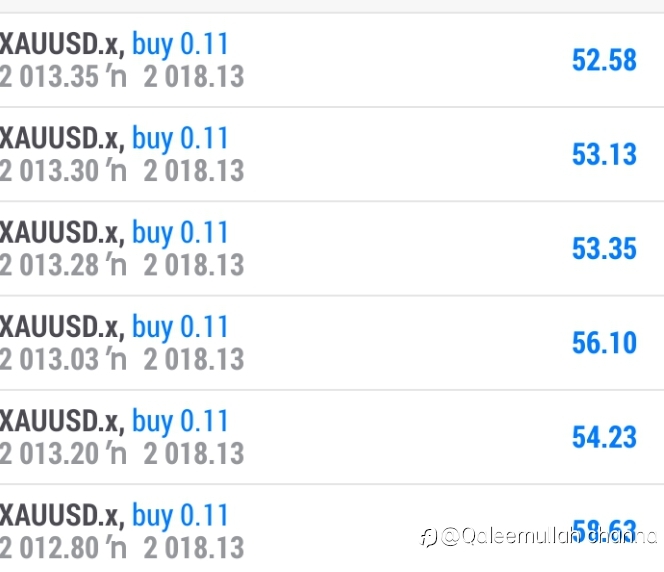
Task: Tap the 54.23 profit value
Action: (604, 437)
